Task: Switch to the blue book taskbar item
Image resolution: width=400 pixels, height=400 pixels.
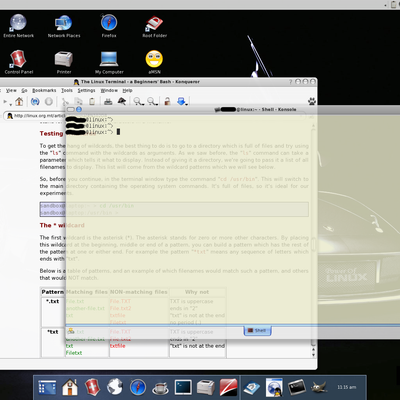Action: (x=252, y=388)
